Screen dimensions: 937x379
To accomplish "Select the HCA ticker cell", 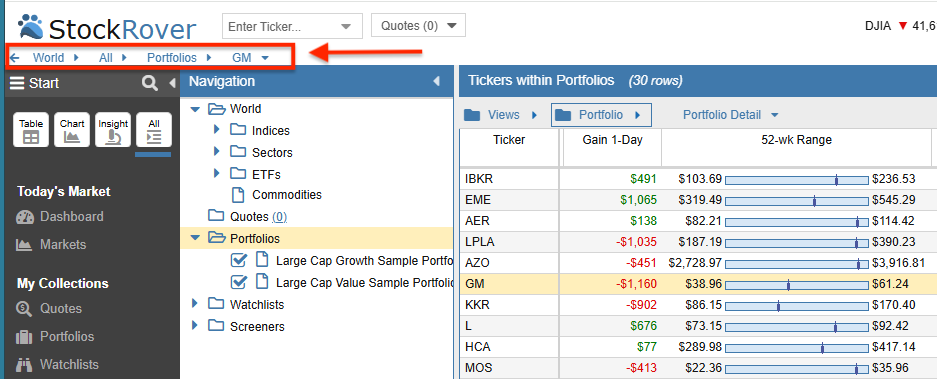I will pos(509,347).
